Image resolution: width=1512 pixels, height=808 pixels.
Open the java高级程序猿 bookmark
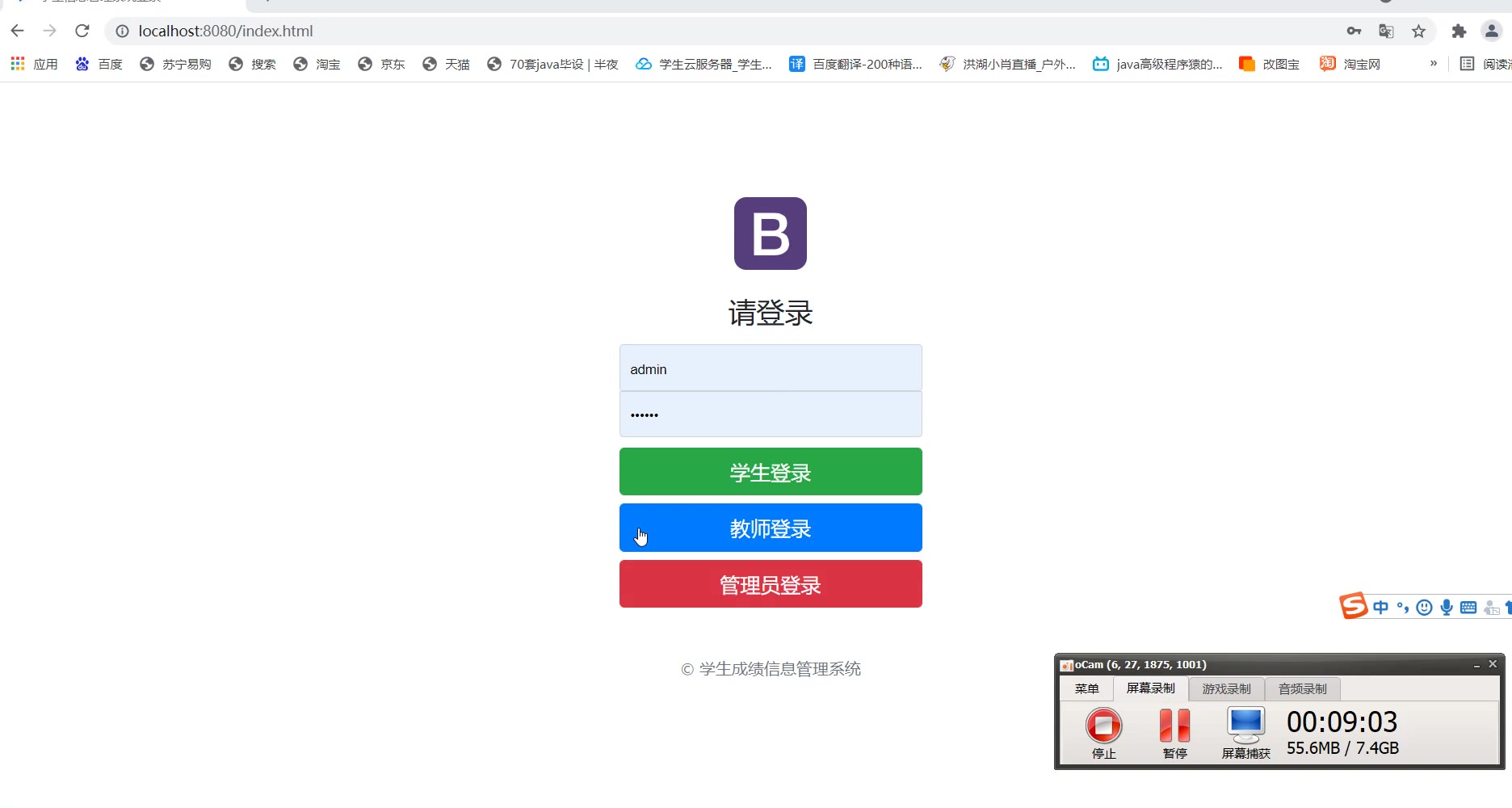click(x=1157, y=64)
